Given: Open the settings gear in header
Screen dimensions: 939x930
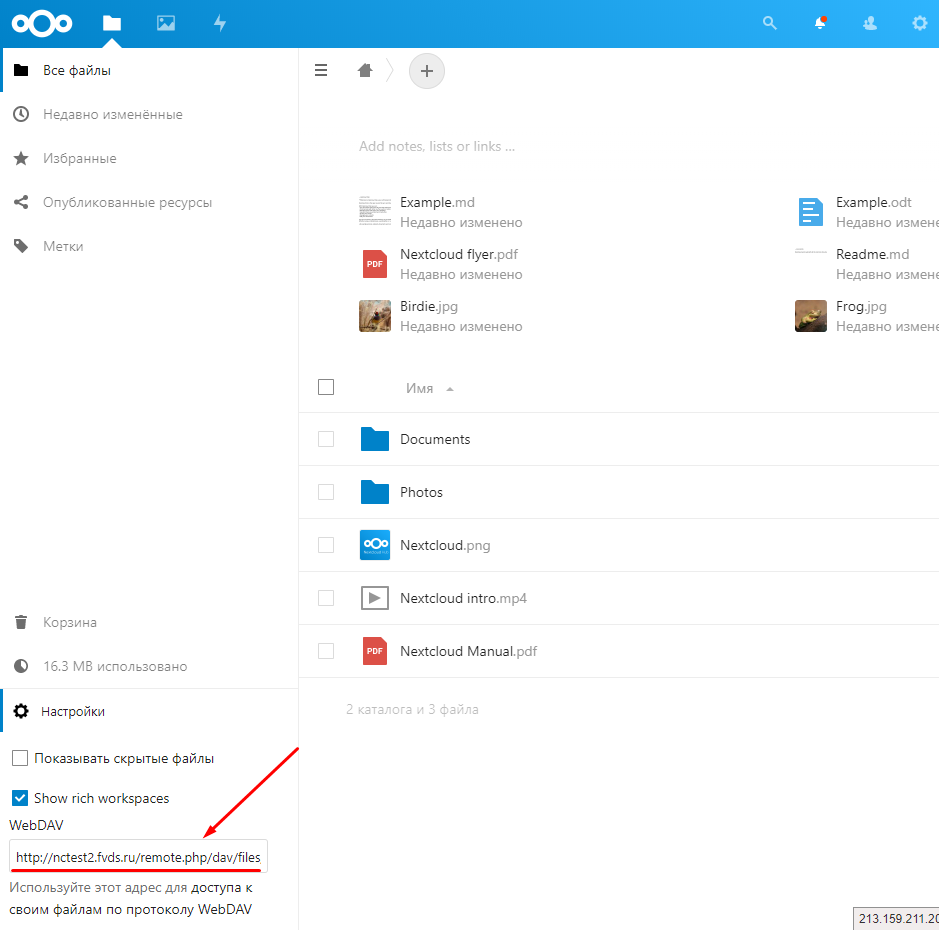Looking at the screenshot, I should (x=919, y=23).
